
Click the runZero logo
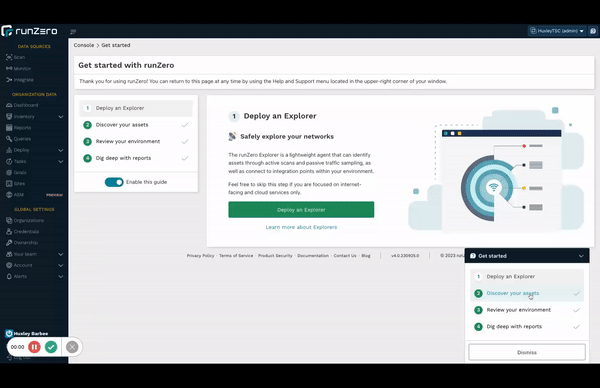(29, 31)
